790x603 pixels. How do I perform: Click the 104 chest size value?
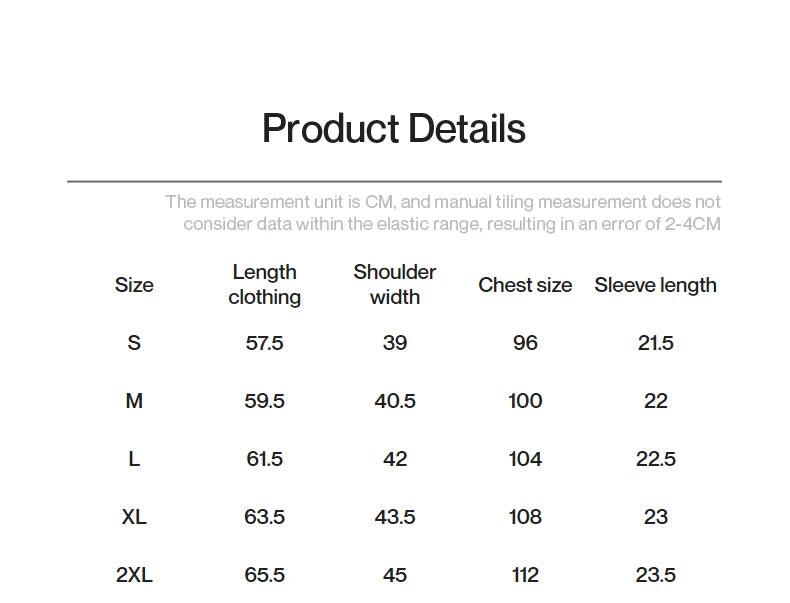(525, 459)
